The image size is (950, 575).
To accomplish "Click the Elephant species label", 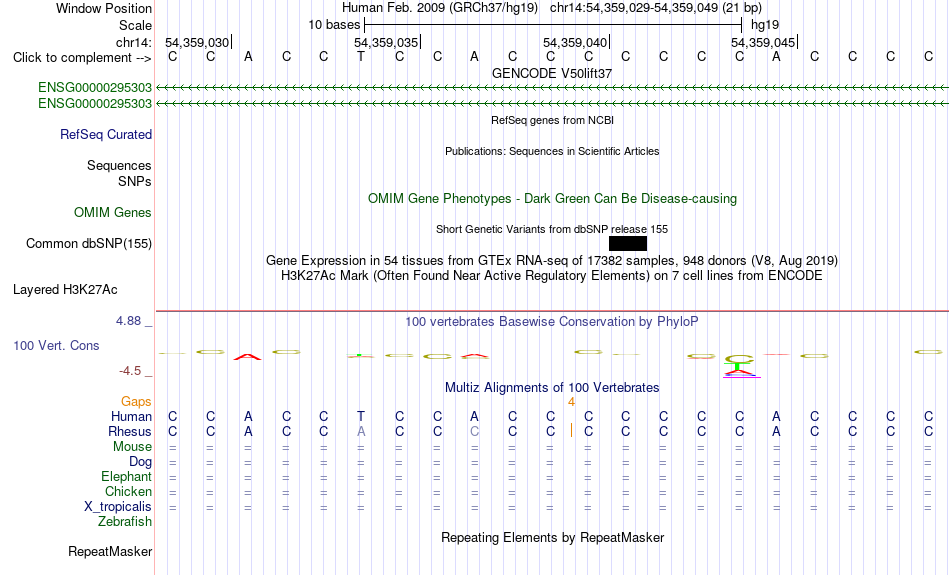I will pos(127,477).
